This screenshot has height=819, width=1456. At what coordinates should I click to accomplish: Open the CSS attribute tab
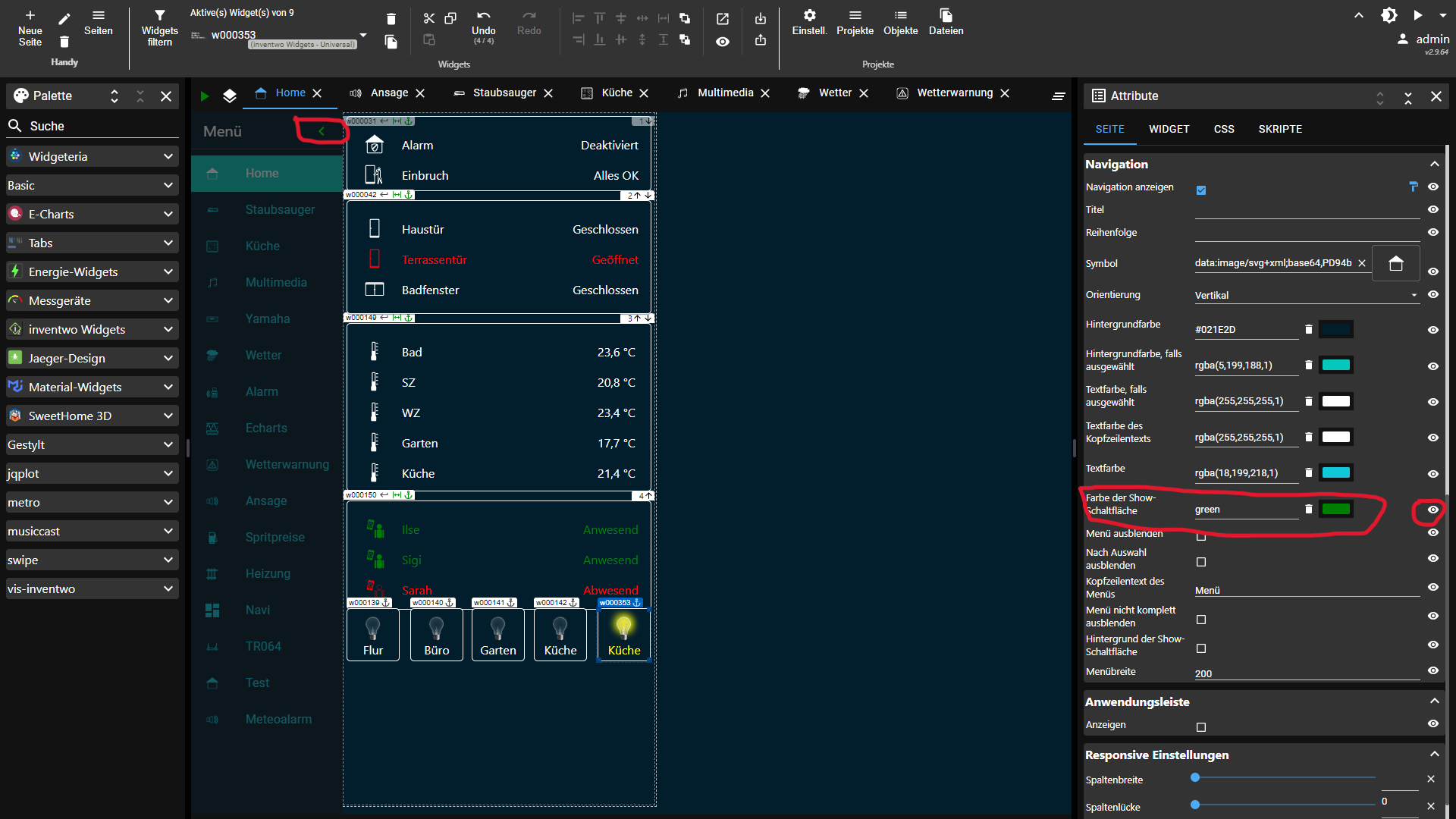coord(1224,129)
